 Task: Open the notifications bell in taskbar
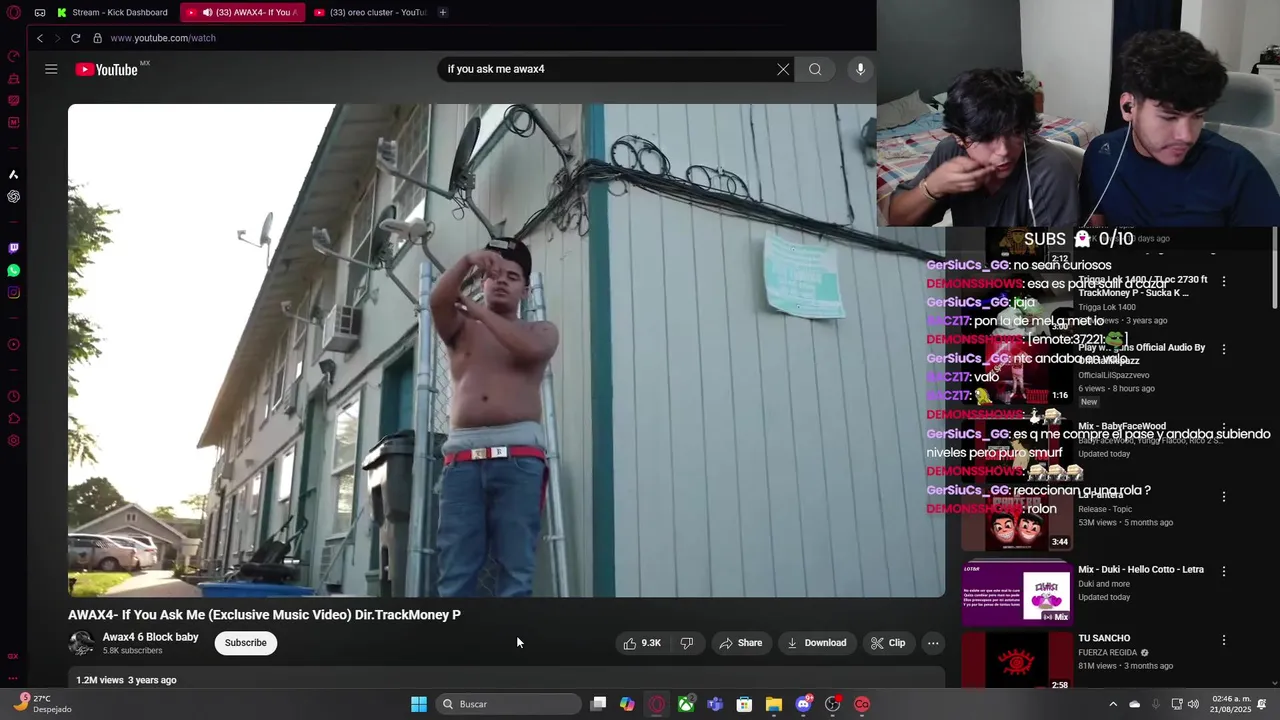[x=1261, y=704]
